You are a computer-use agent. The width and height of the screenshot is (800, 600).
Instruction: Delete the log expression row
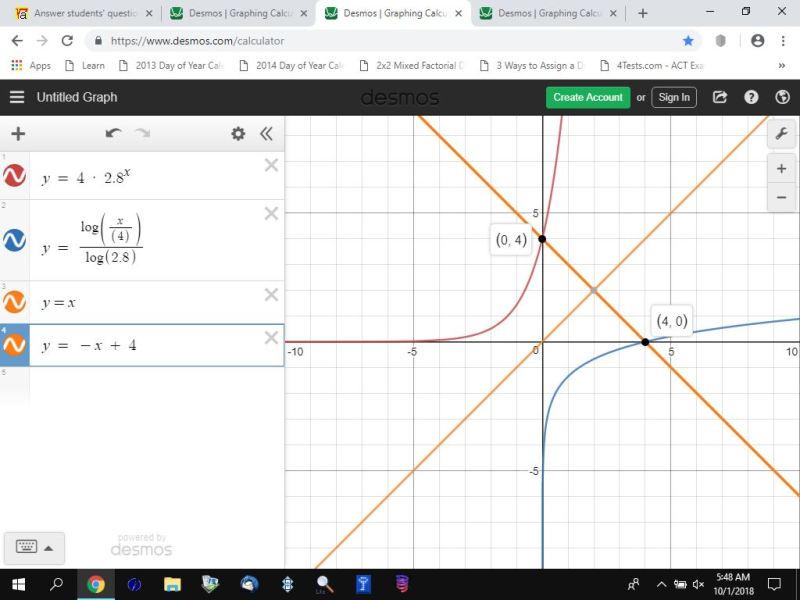[x=271, y=213]
